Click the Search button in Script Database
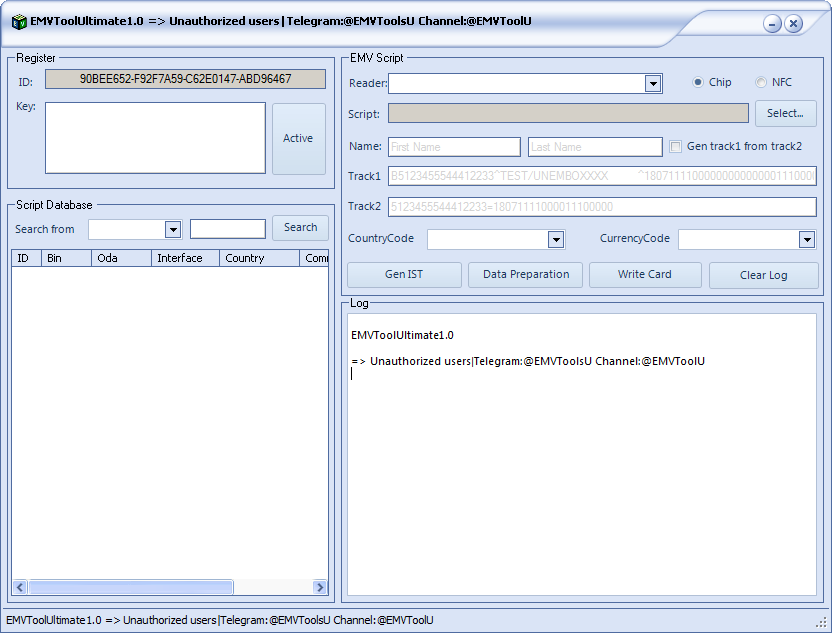The width and height of the screenshot is (832, 633). 300,228
